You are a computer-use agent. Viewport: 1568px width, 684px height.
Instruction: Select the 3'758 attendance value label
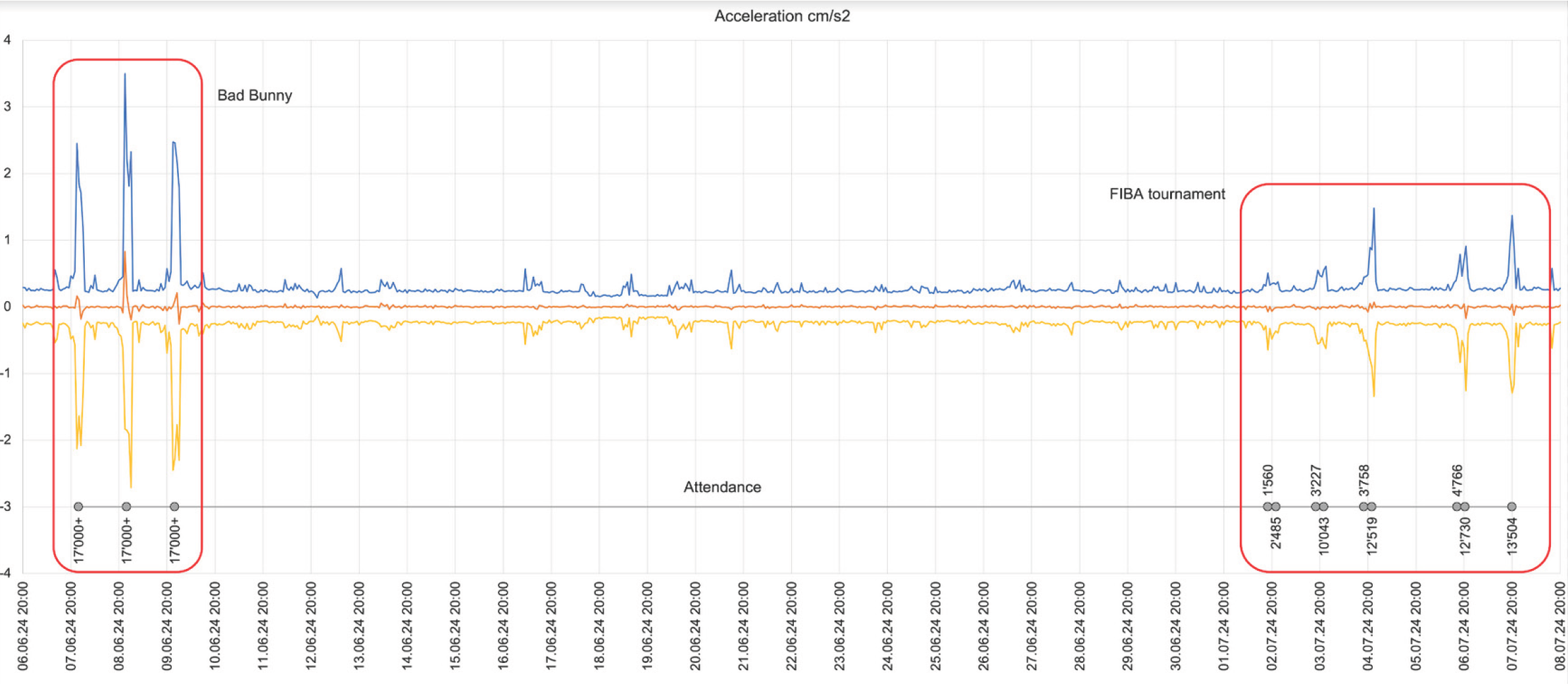pos(1363,480)
